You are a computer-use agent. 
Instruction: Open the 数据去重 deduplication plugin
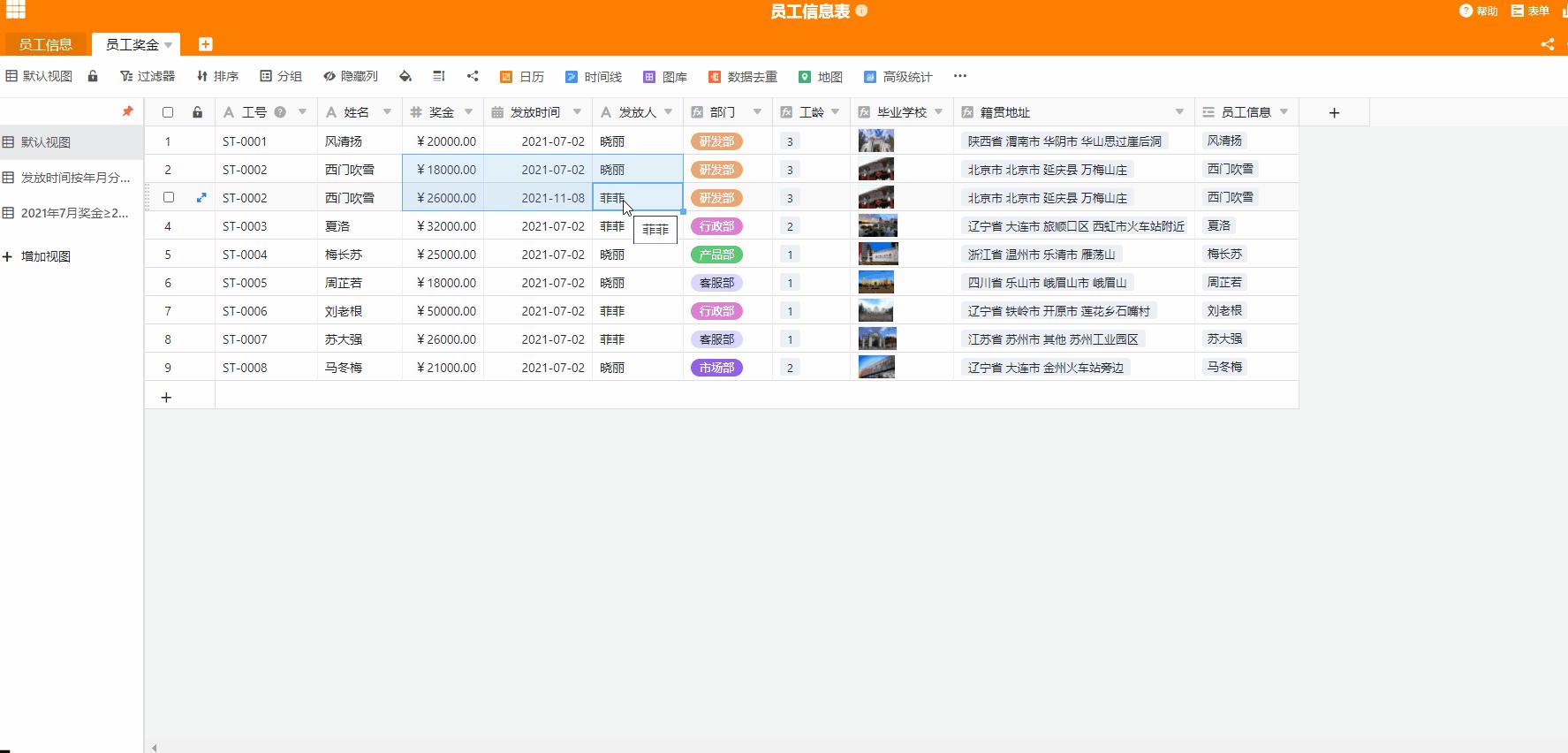click(743, 77)
